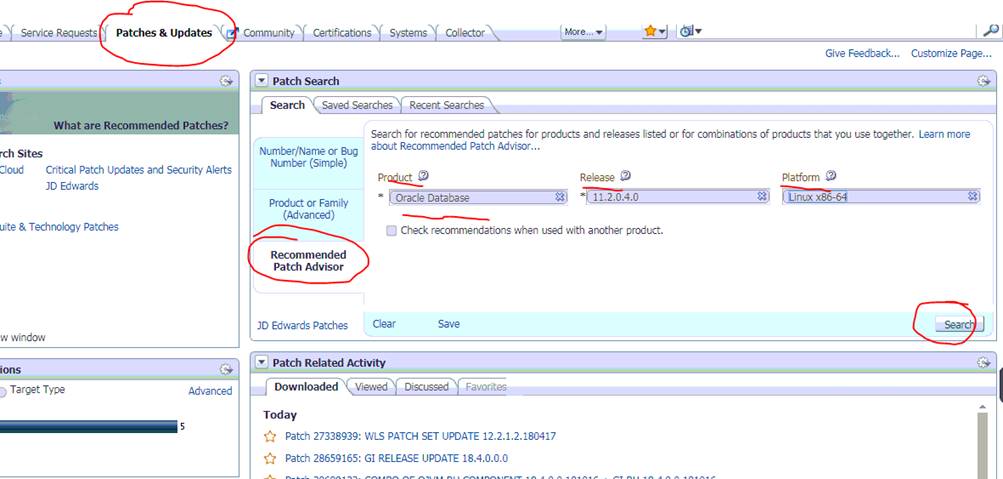Open gear settings above 'What are Recommended Patches?'
This screenshot has width=1003, height=479.
coord(226,81)
